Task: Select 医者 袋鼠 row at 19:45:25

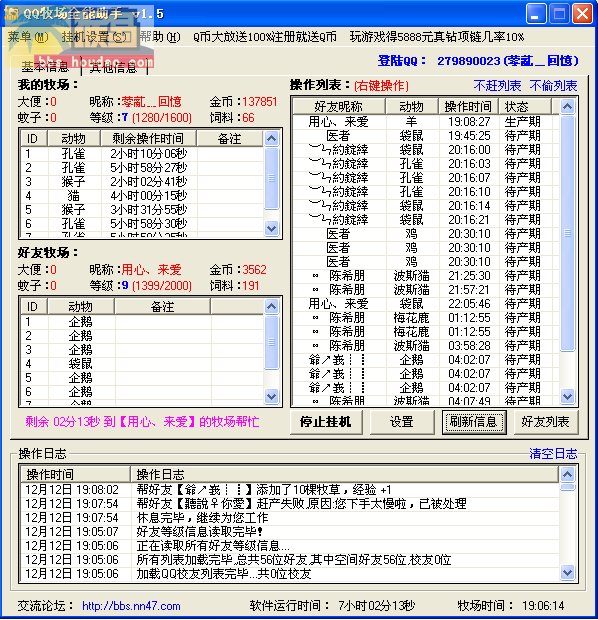Action: point(426,136)
